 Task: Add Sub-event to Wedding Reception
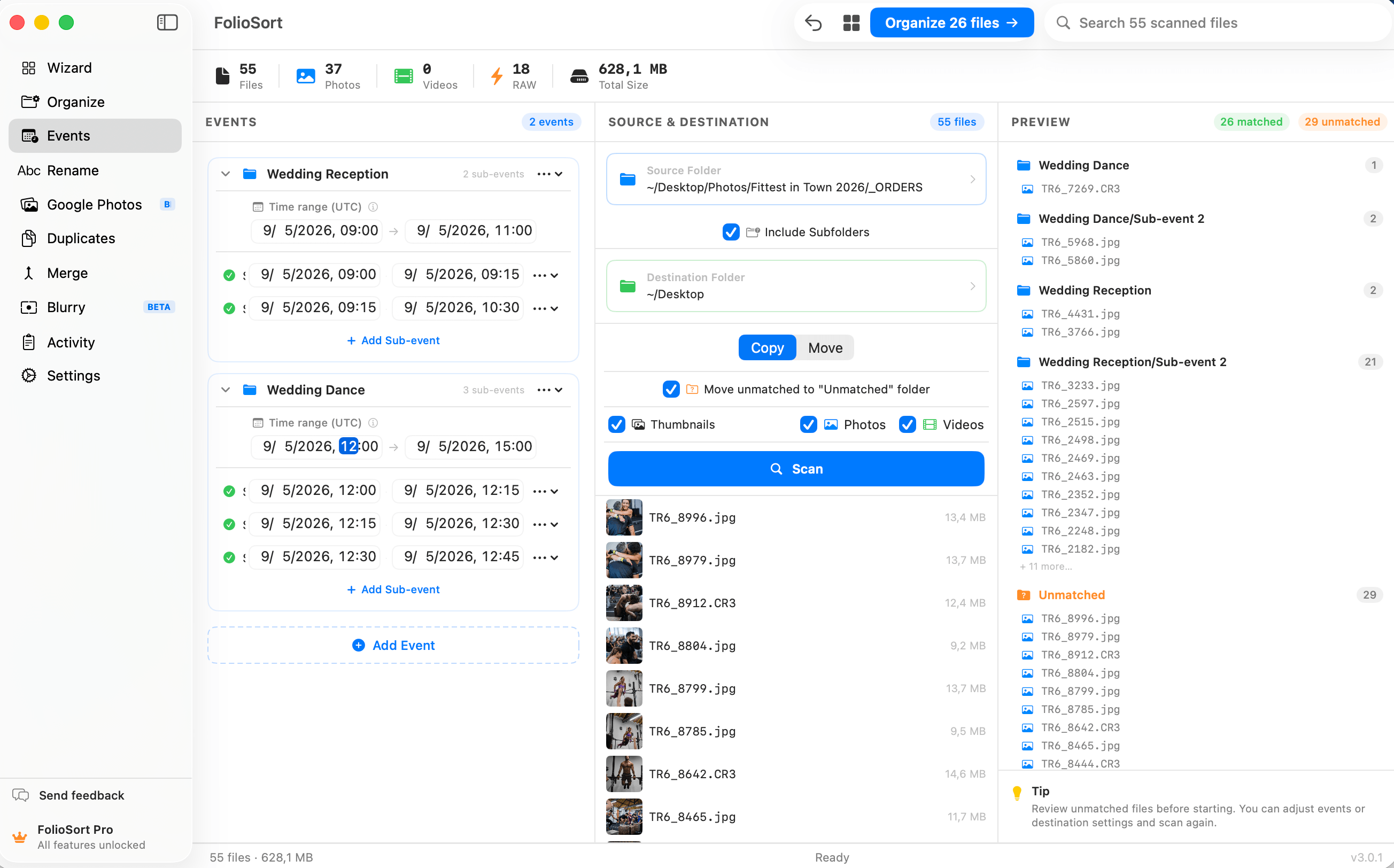(393, 340)
